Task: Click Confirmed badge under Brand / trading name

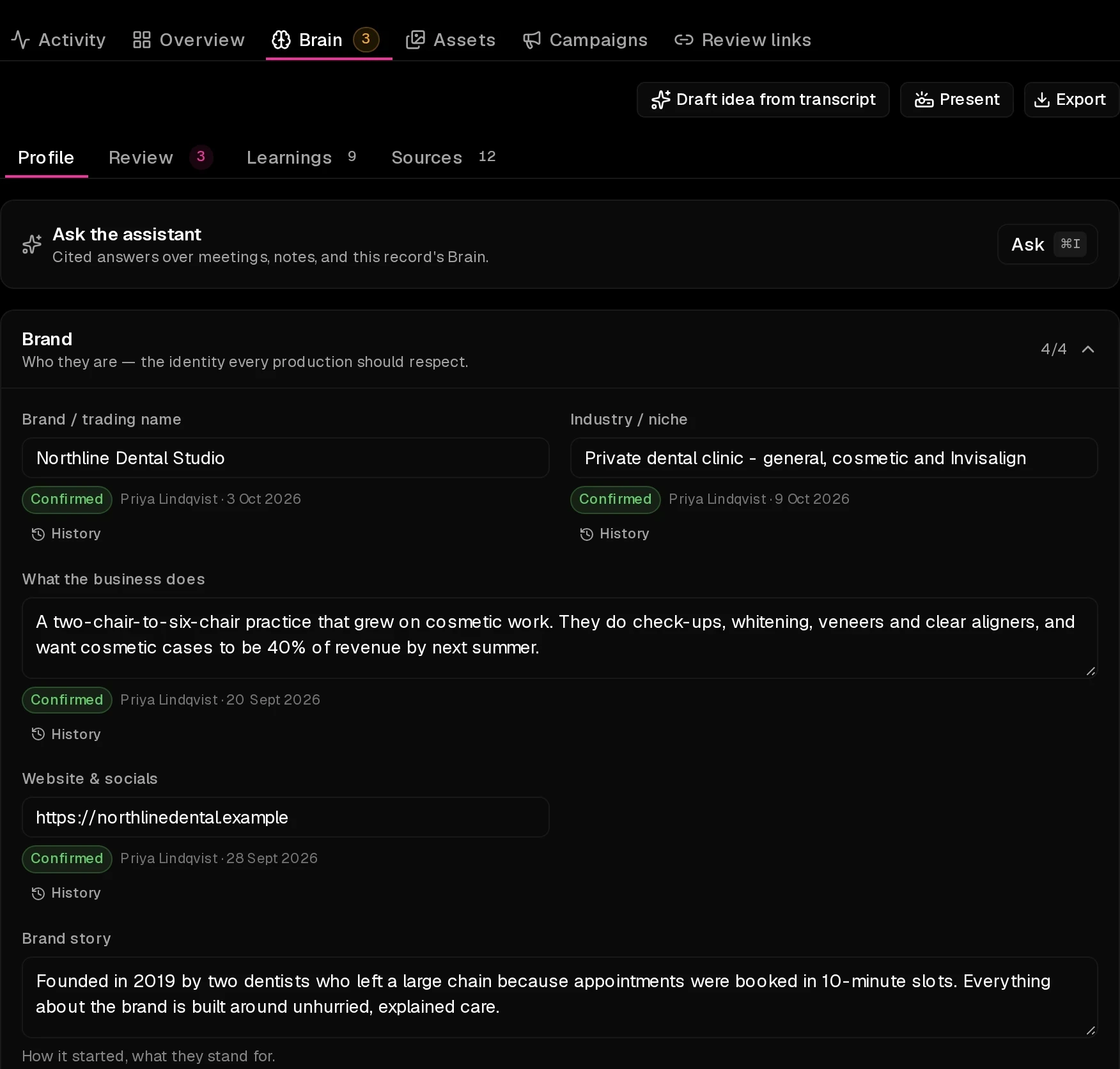Action: (67, 499)
